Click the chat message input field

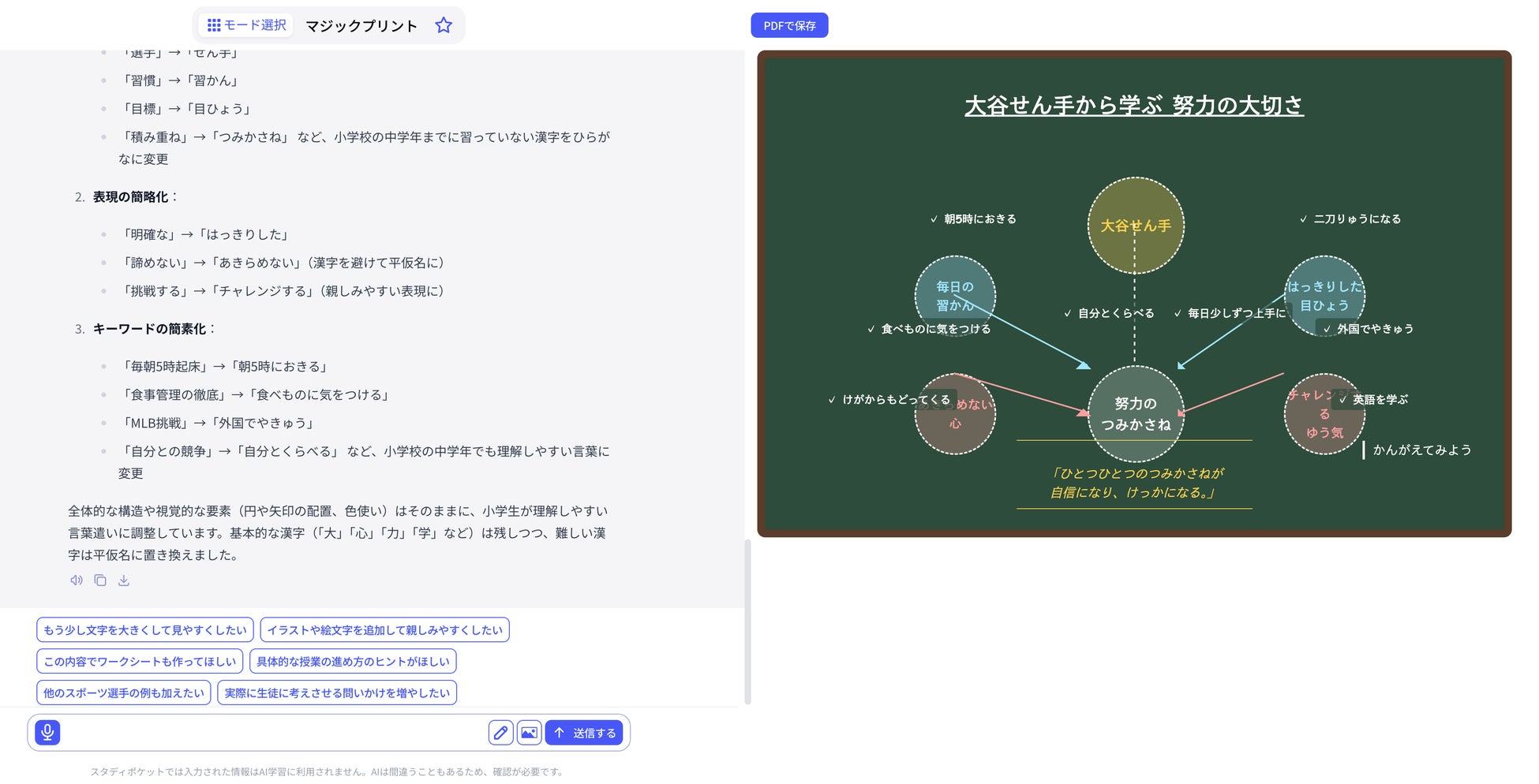click(274, 733)
